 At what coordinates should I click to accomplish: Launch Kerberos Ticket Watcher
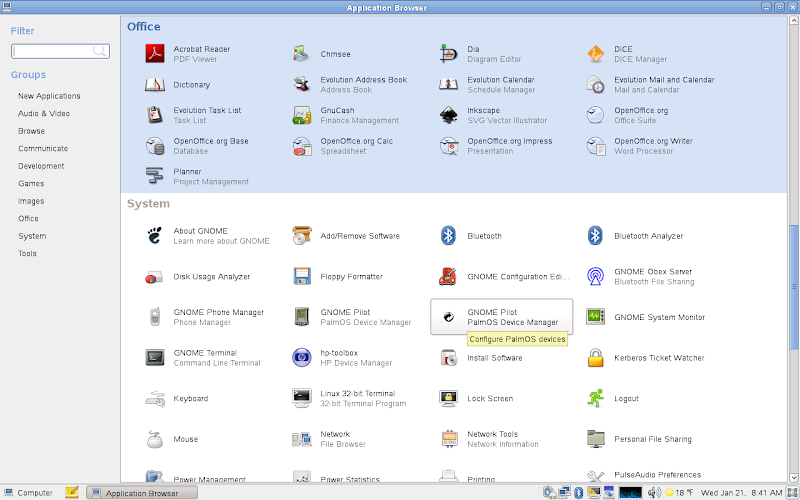645,358
